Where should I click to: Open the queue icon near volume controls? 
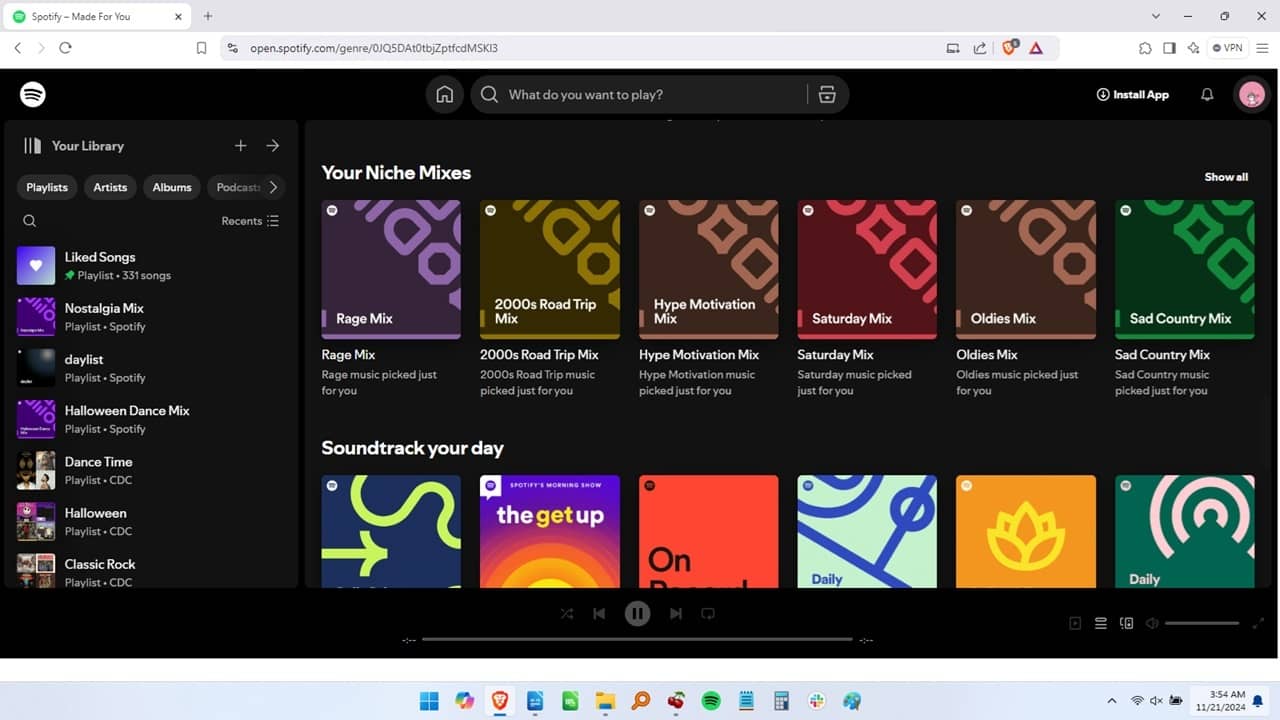pos(1101,622)
